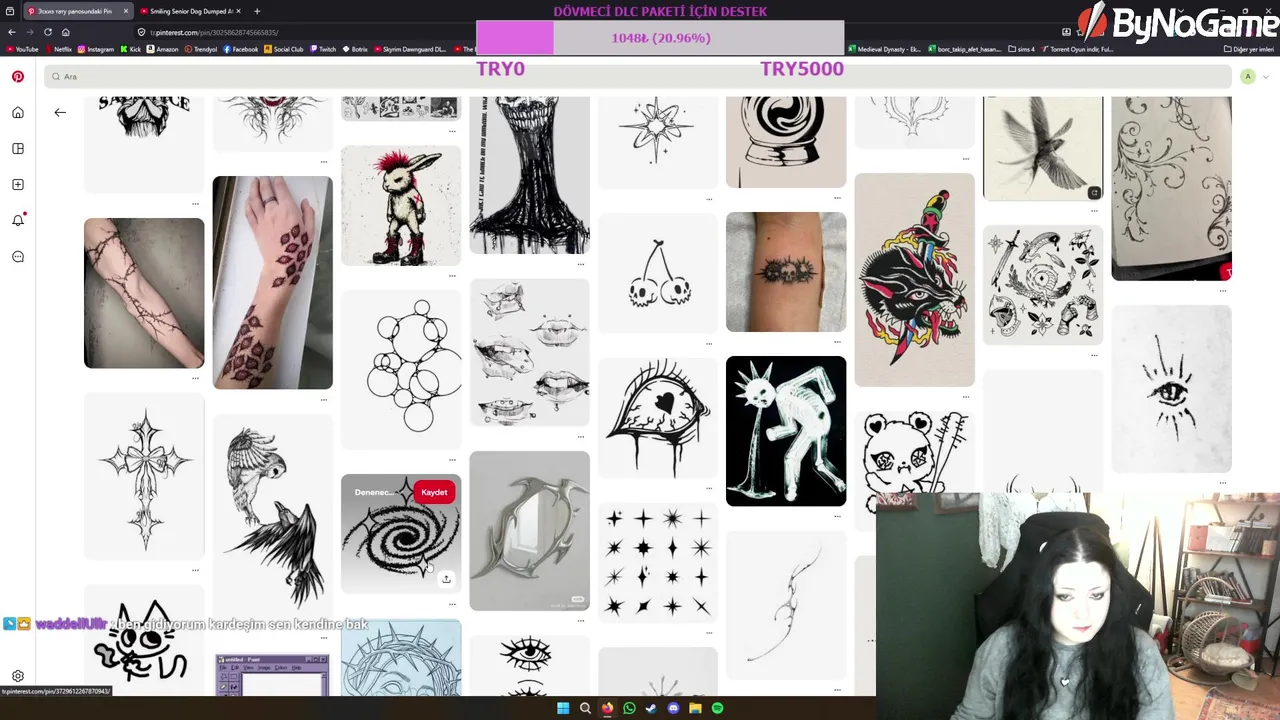The image size is (1280, 720).
Task: Open the thorn vine arm tattoo pin
Action: 144,293
